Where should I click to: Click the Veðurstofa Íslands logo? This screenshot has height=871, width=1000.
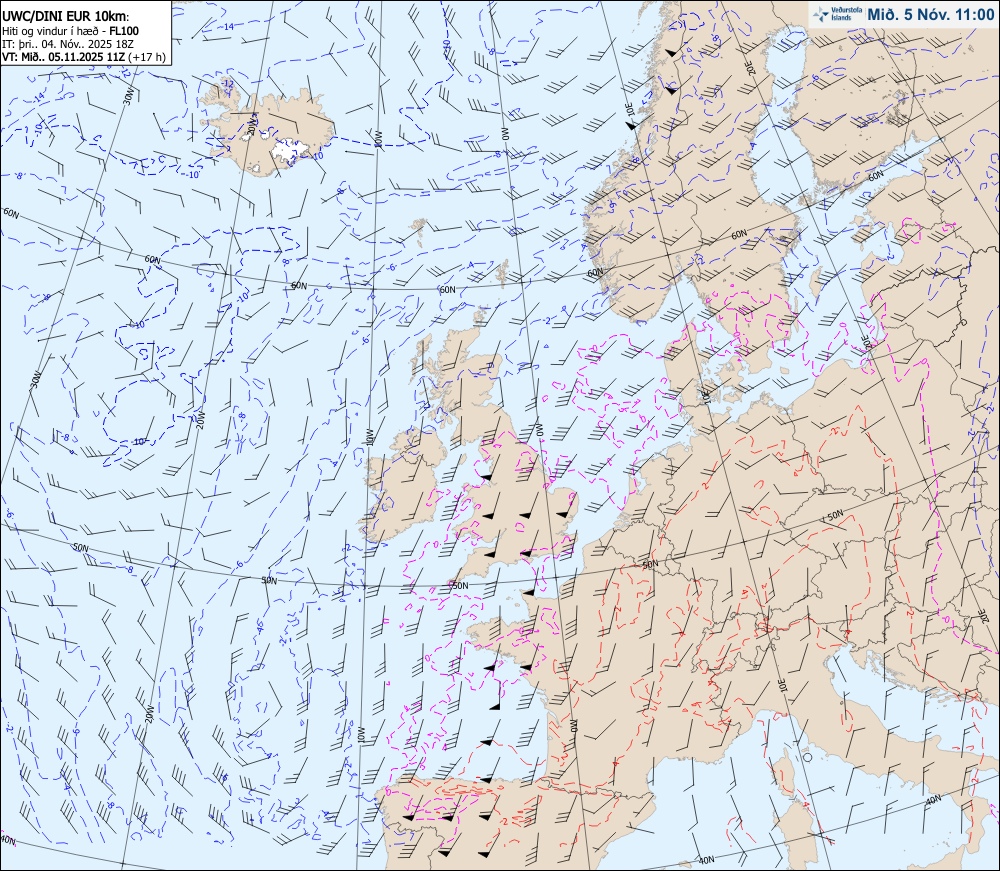(838, 14)
